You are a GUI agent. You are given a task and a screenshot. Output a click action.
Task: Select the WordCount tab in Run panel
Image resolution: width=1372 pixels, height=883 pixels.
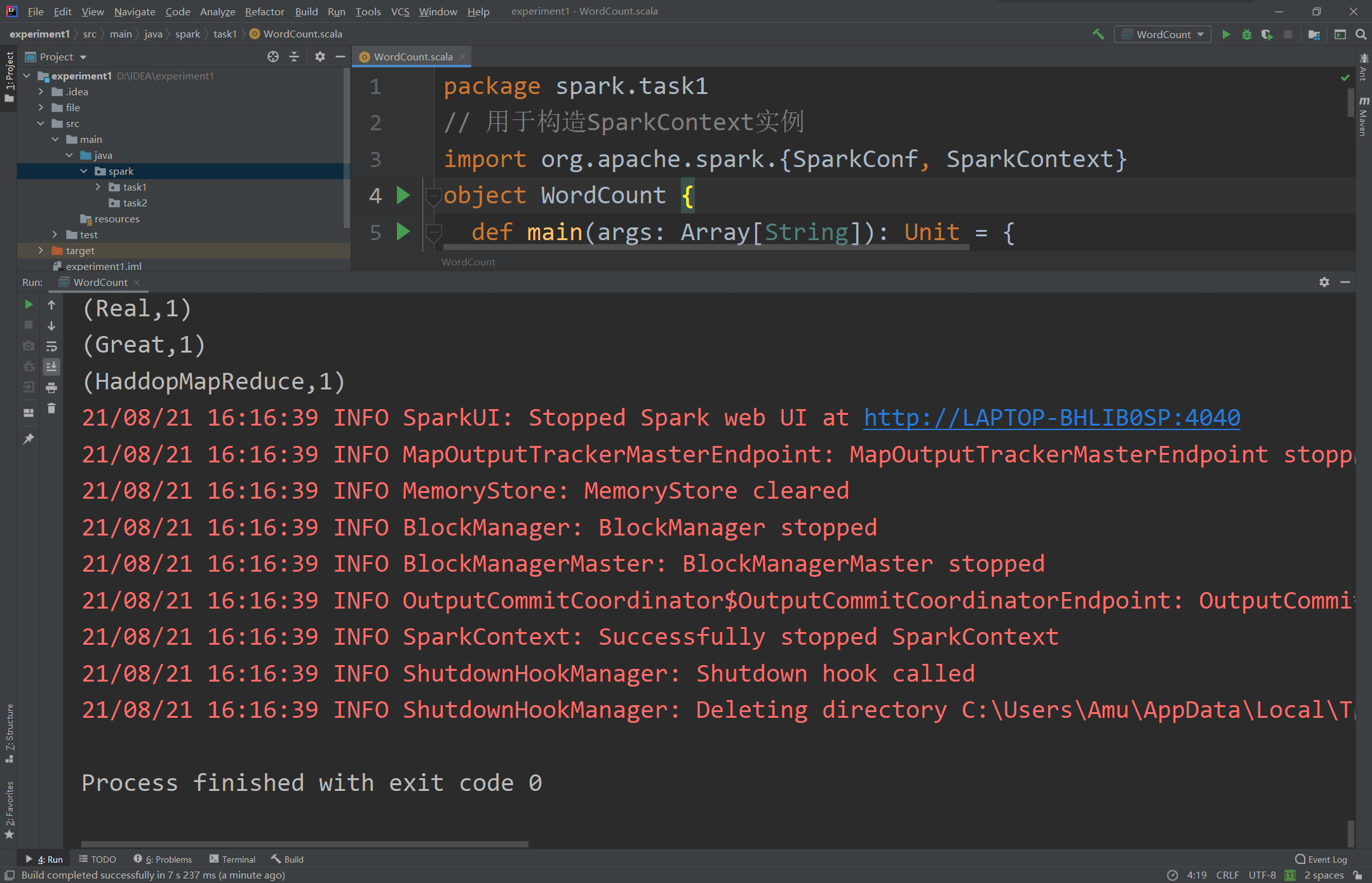click(100, 282)
